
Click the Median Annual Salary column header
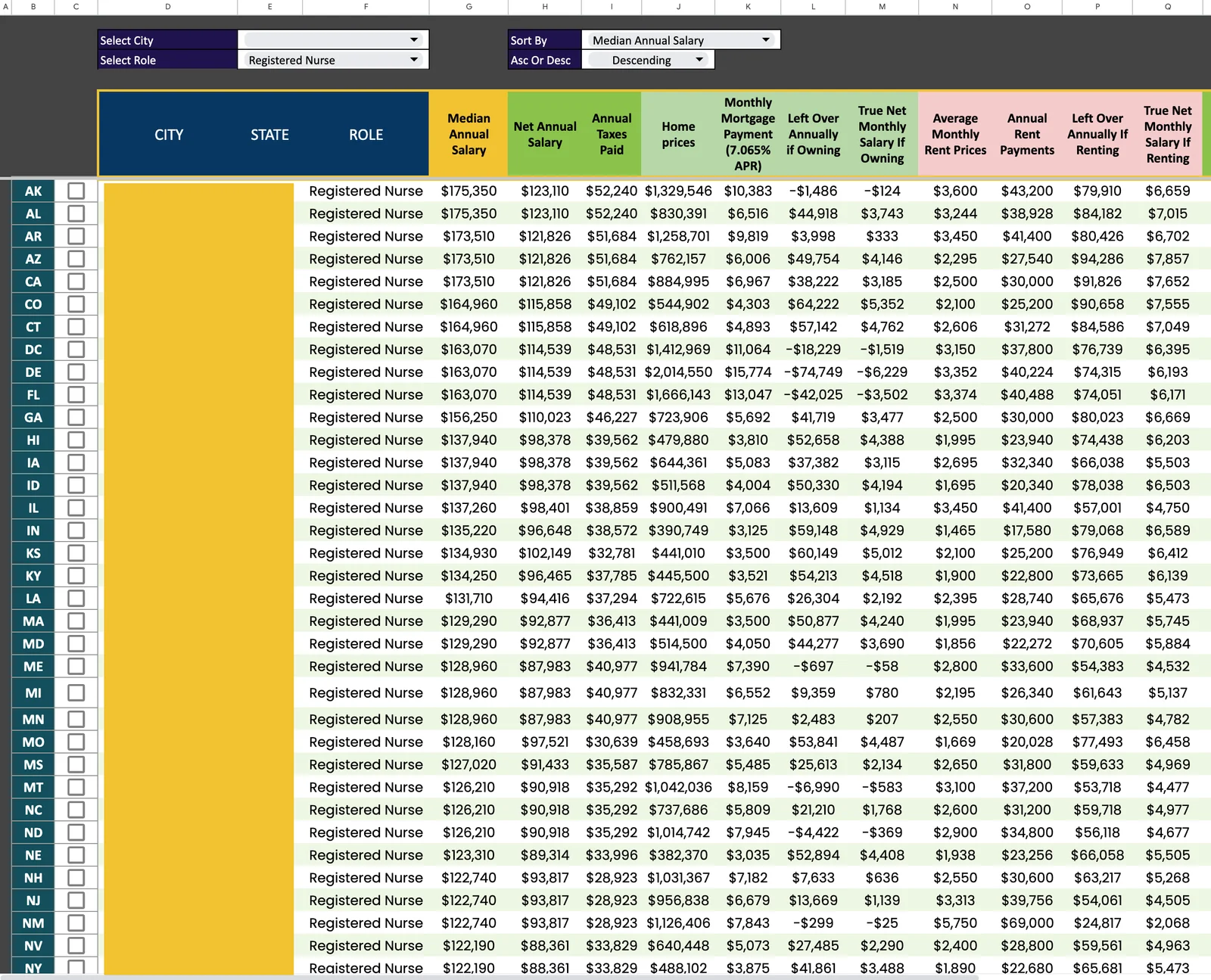(469, 134)
